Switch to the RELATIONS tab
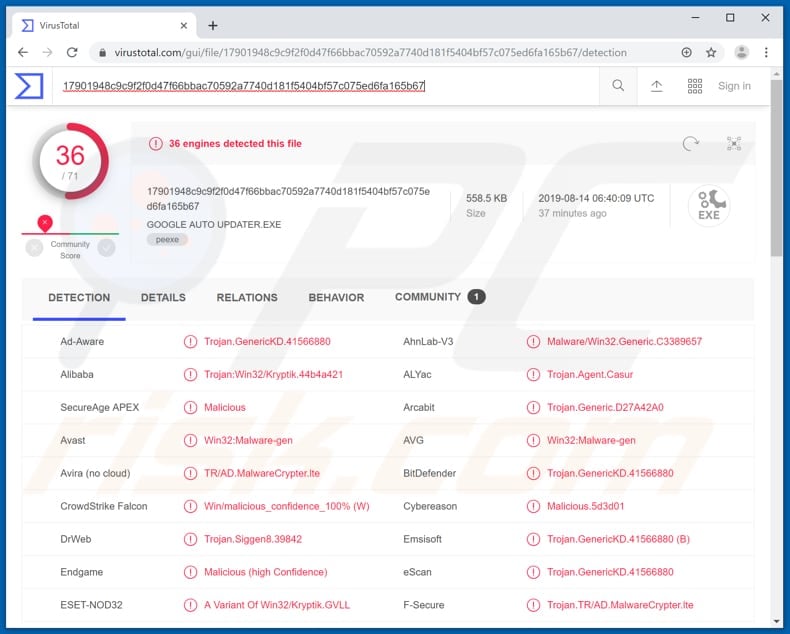 coord(247,298)
